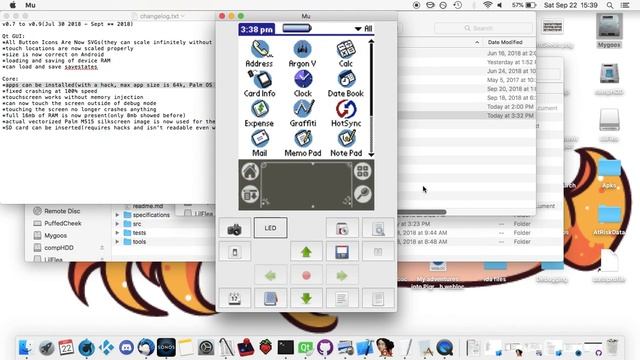640x360 pixels.
Task: Launch the Graffiti app
Action: click(303, 114)
